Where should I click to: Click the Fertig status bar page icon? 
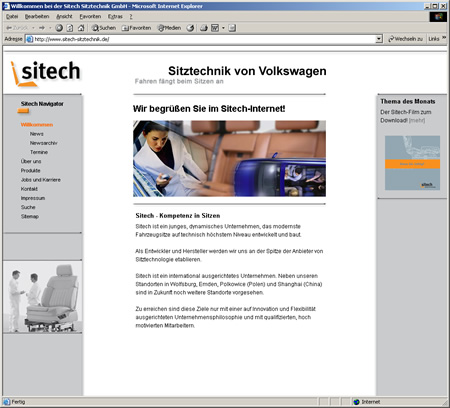coord(7,402)
